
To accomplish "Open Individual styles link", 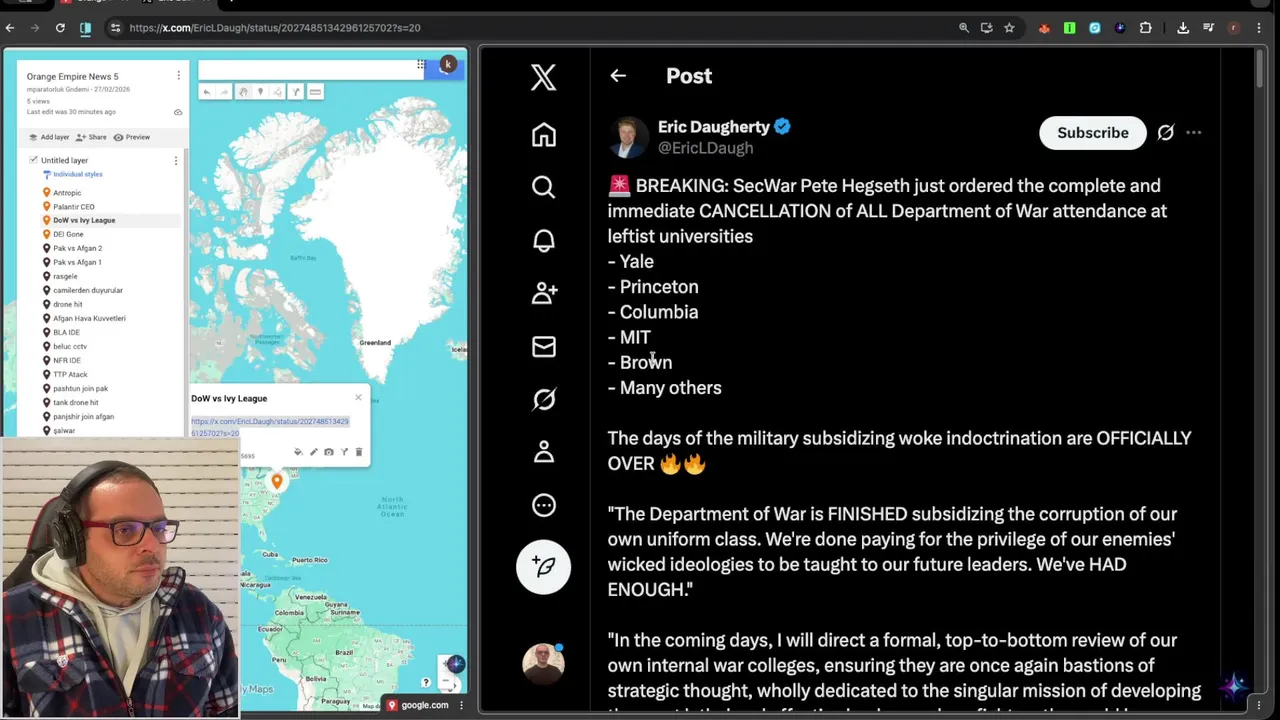I will tap(78, 174).
